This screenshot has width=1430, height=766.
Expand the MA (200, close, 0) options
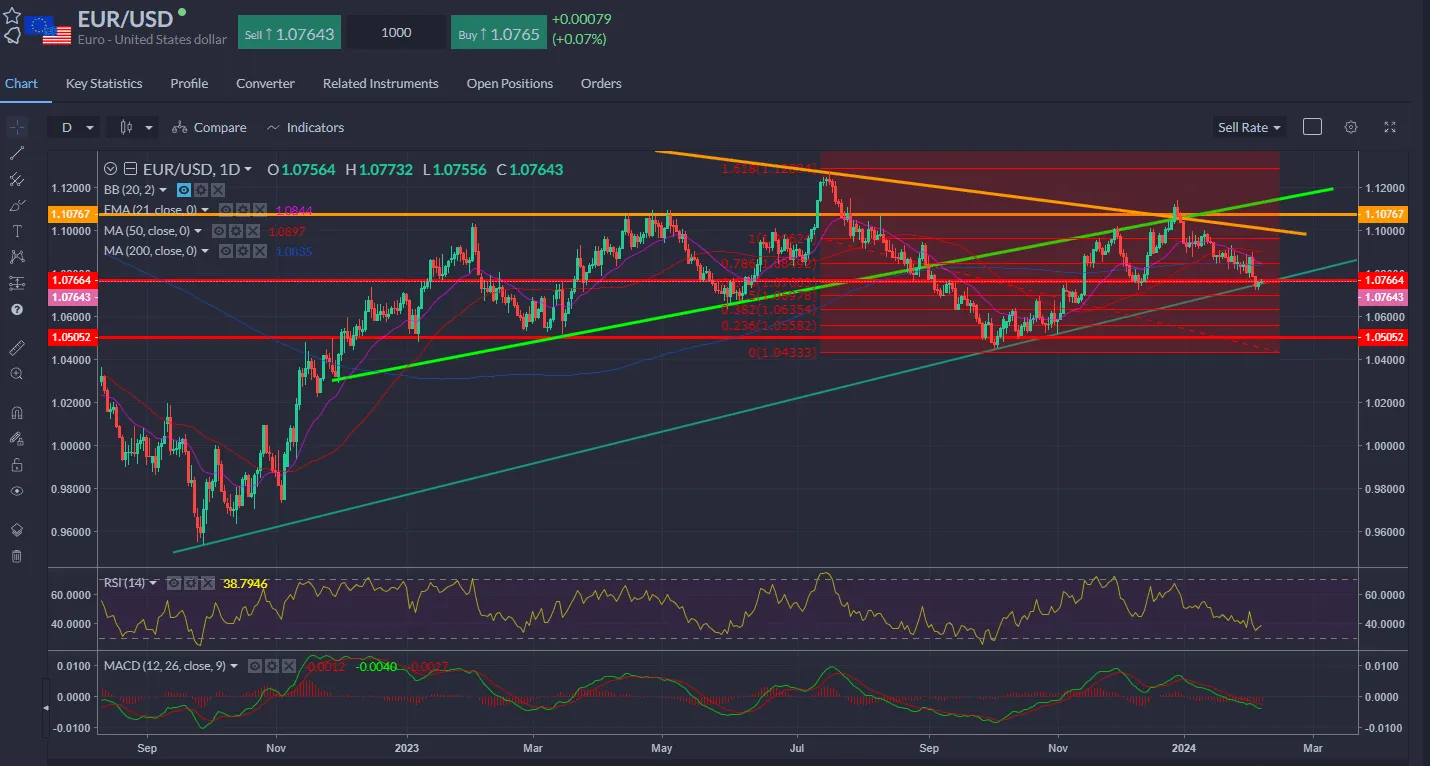point(206,251)
